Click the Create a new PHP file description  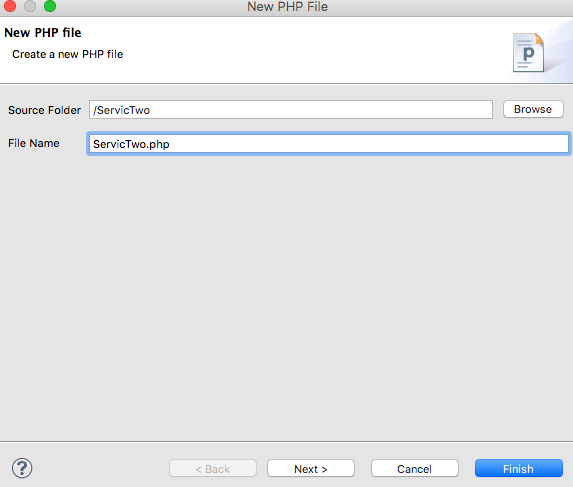(68, 54)
